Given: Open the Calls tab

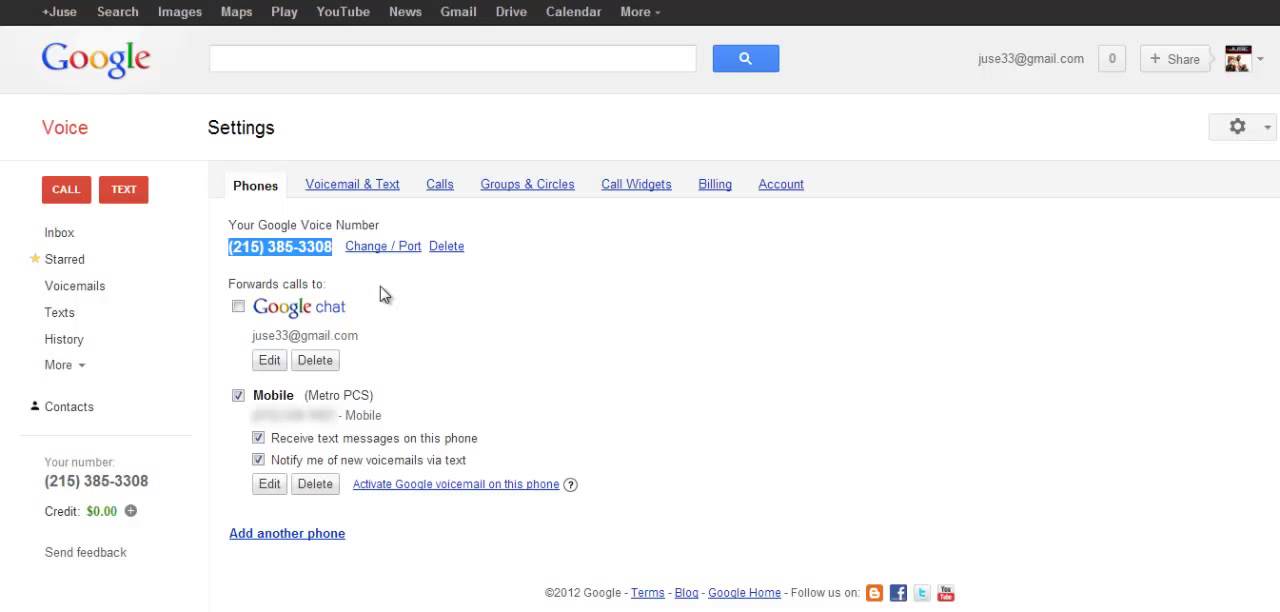Looking at the screenshot, I should click(x=440, y=184).
